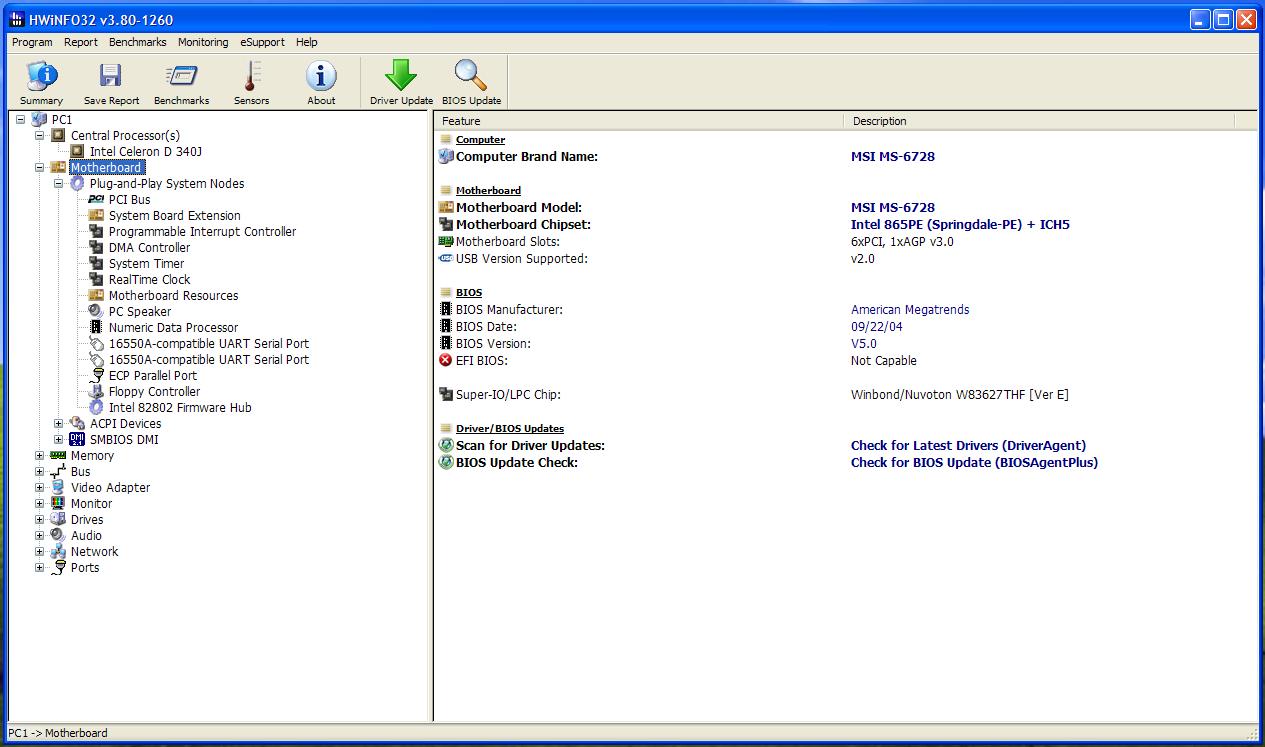The image size is (1265, 747).
Task: Open the Monitoring menu
Action: coord(203,42)
